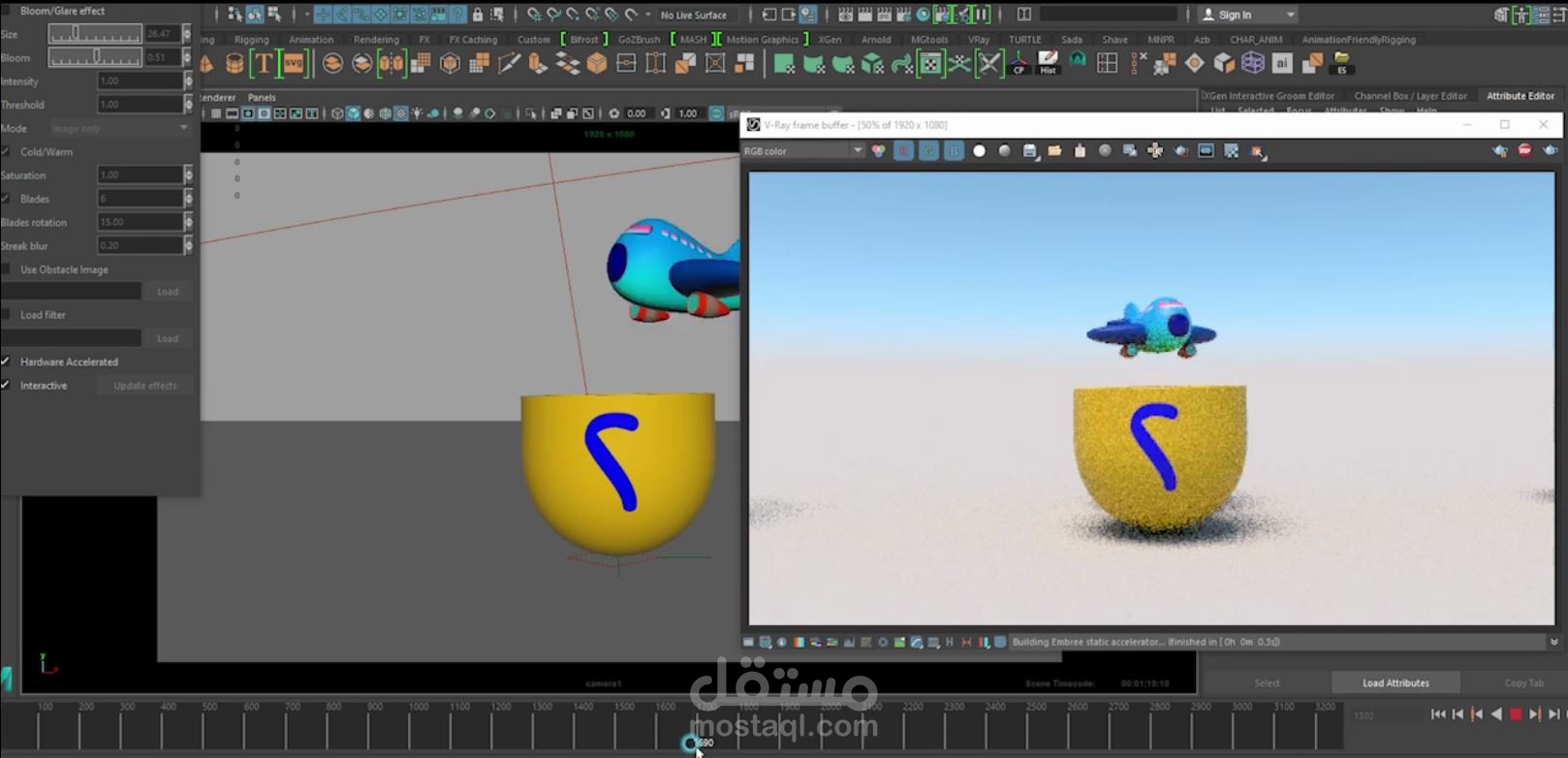This screenshot has width=1568, height=758.
Task: Enable Use Obstacle Image checkbox
Action: click(x=6, y=269)
